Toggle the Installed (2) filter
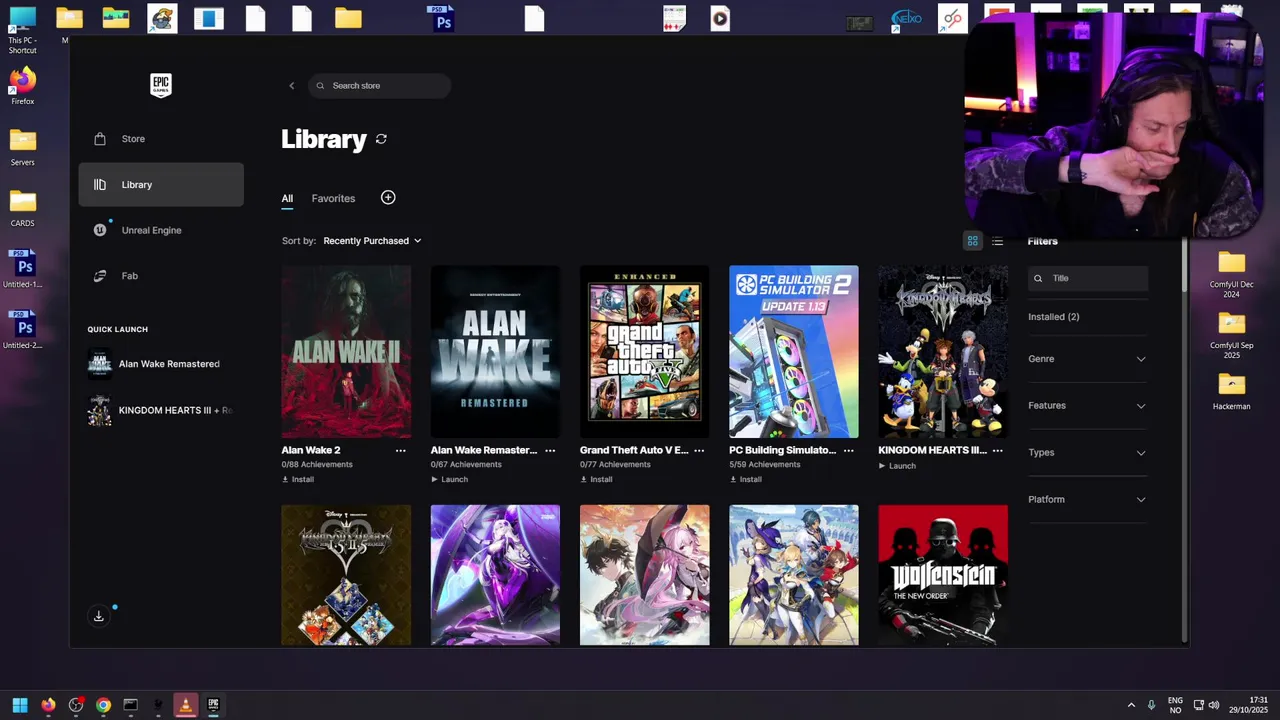The width and height of the screenshot is (1280, 720). (1053, 317)
